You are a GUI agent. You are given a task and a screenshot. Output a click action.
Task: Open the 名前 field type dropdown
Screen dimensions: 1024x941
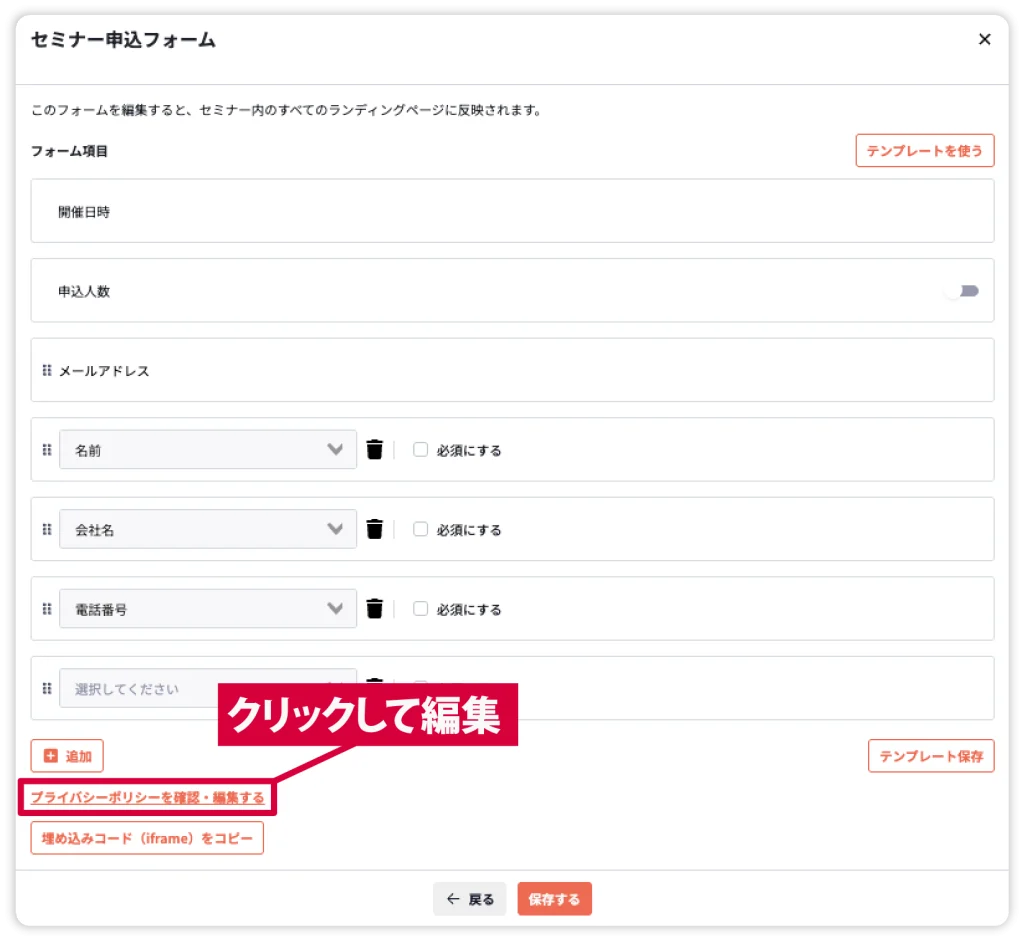[x=208, y=450]
